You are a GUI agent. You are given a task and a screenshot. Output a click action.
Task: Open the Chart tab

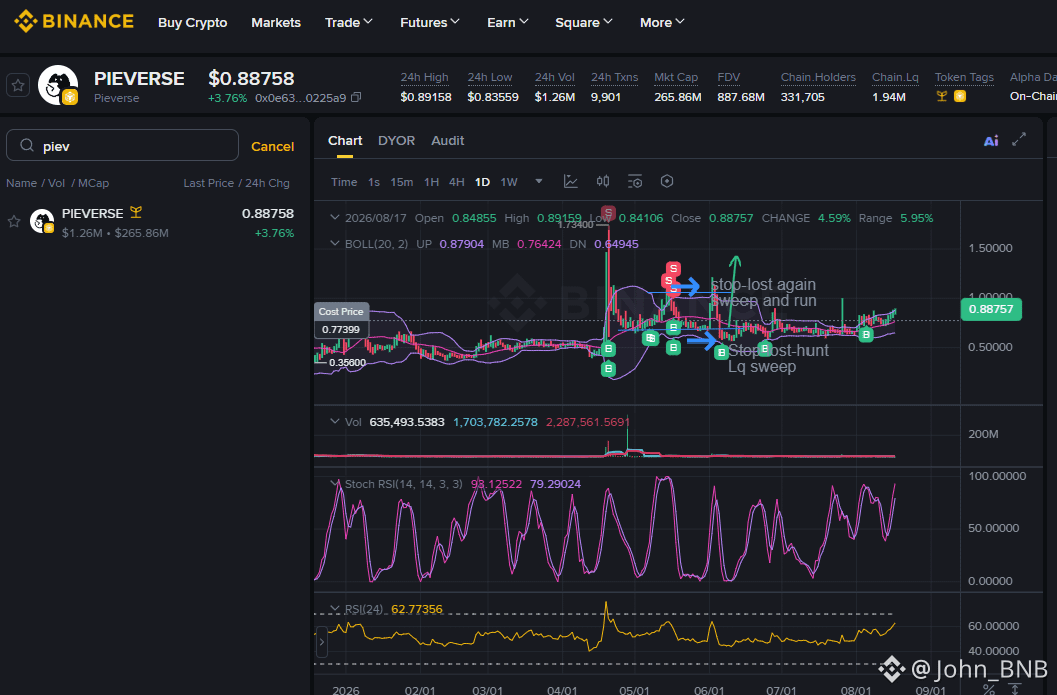point(345,140)
